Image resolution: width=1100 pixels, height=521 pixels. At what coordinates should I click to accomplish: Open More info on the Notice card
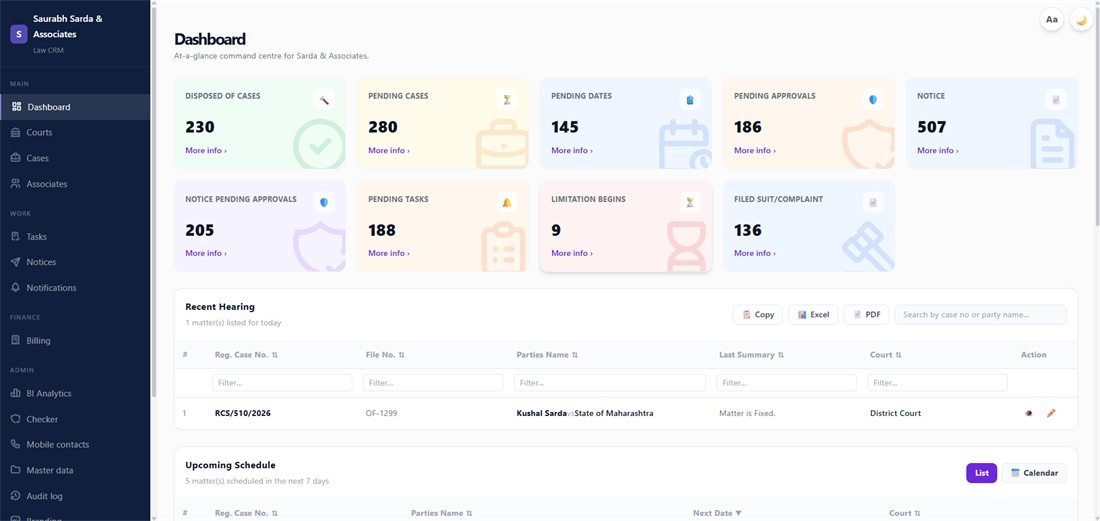pos(937,151)
